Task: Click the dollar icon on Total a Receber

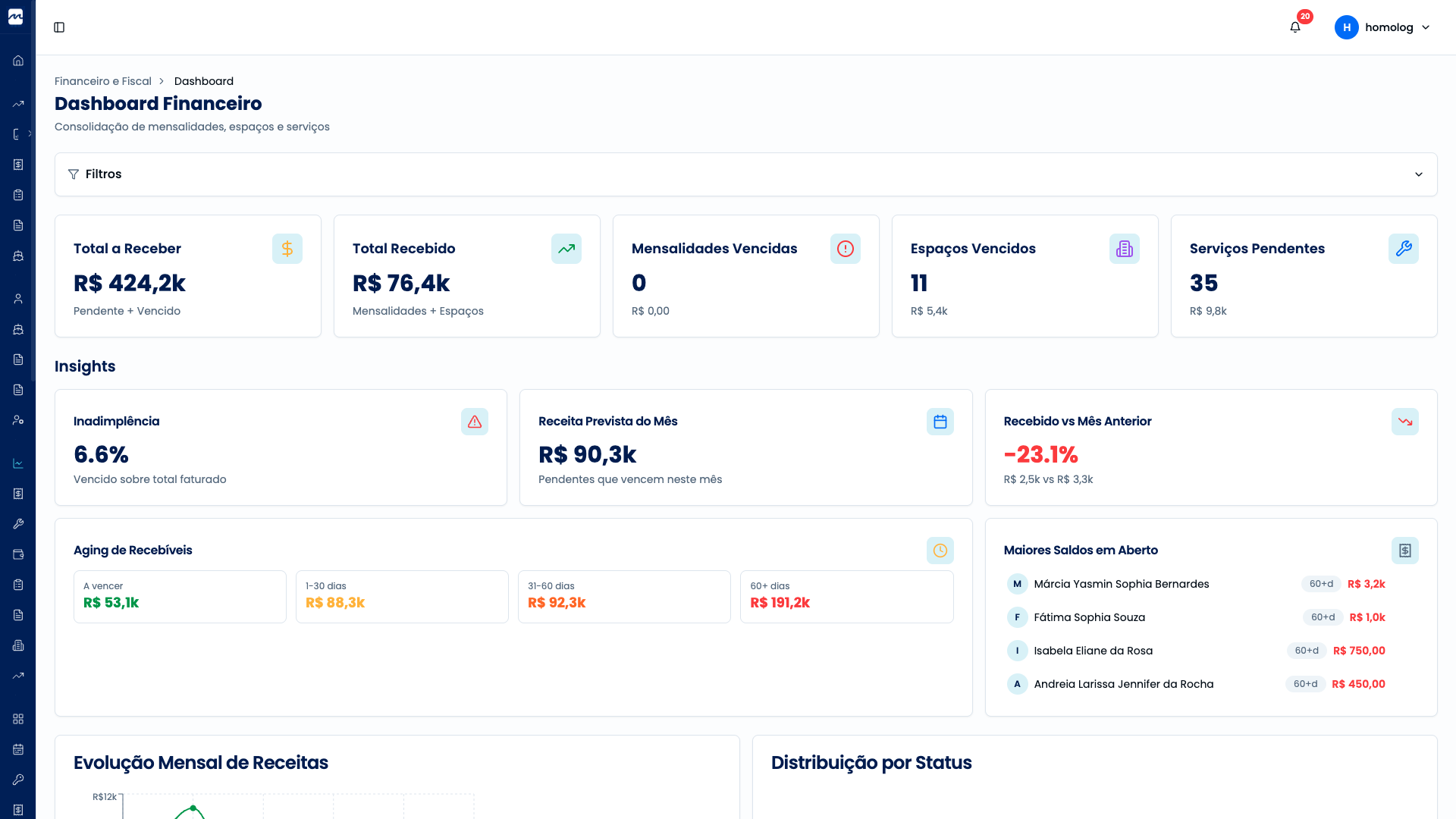Action: [x=287, y=249]
